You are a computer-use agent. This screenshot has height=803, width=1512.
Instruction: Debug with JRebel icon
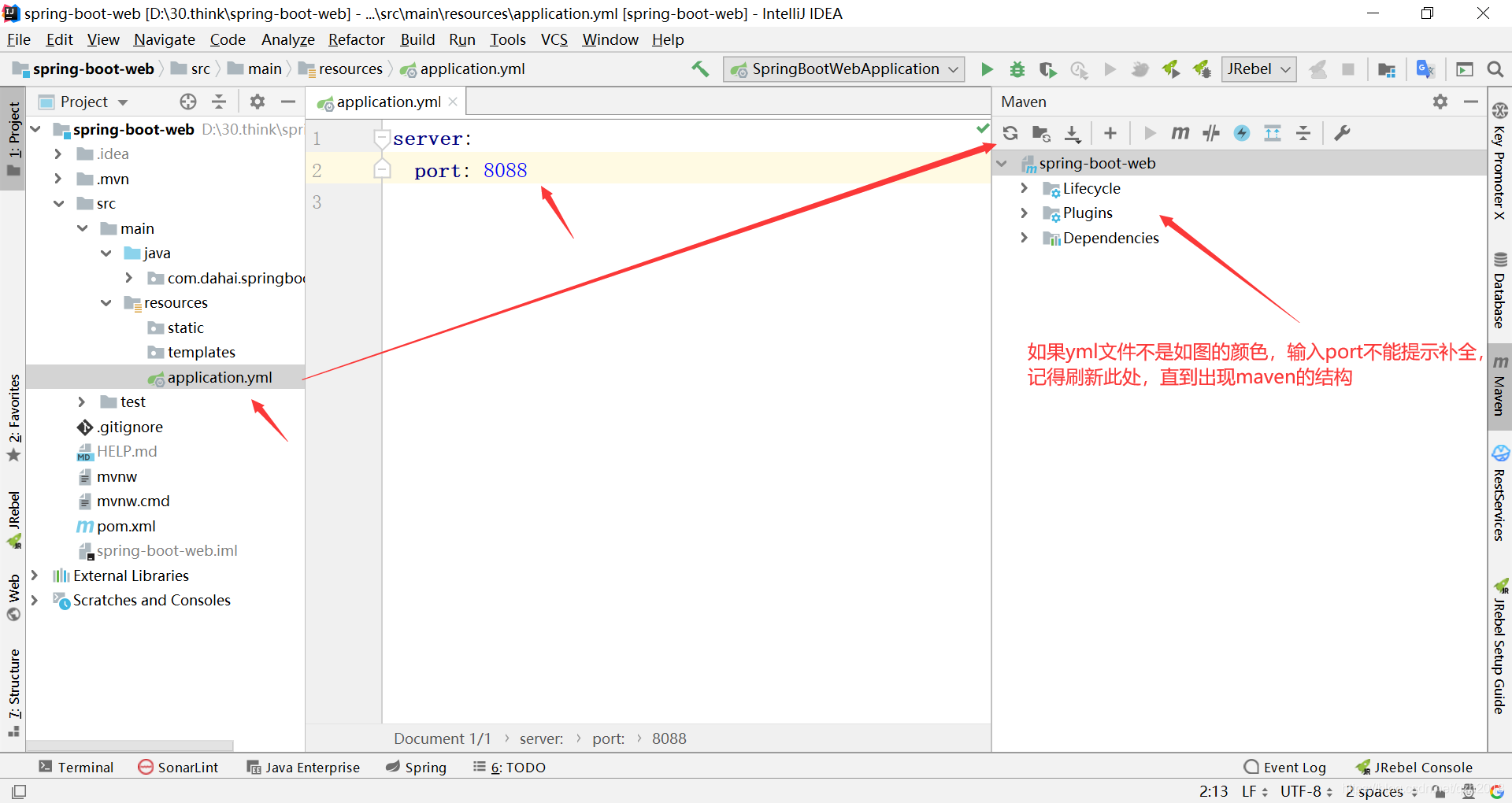(x=1202, y=69)
